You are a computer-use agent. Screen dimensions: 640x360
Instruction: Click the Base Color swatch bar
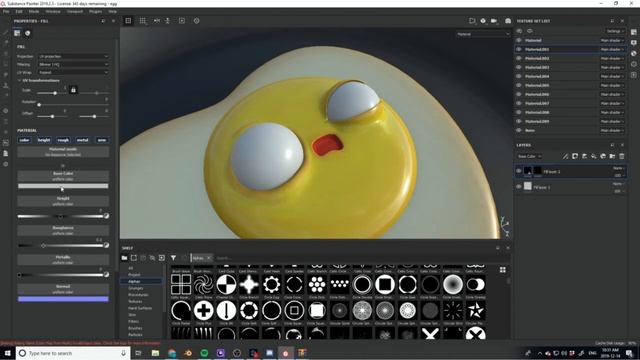63,186
